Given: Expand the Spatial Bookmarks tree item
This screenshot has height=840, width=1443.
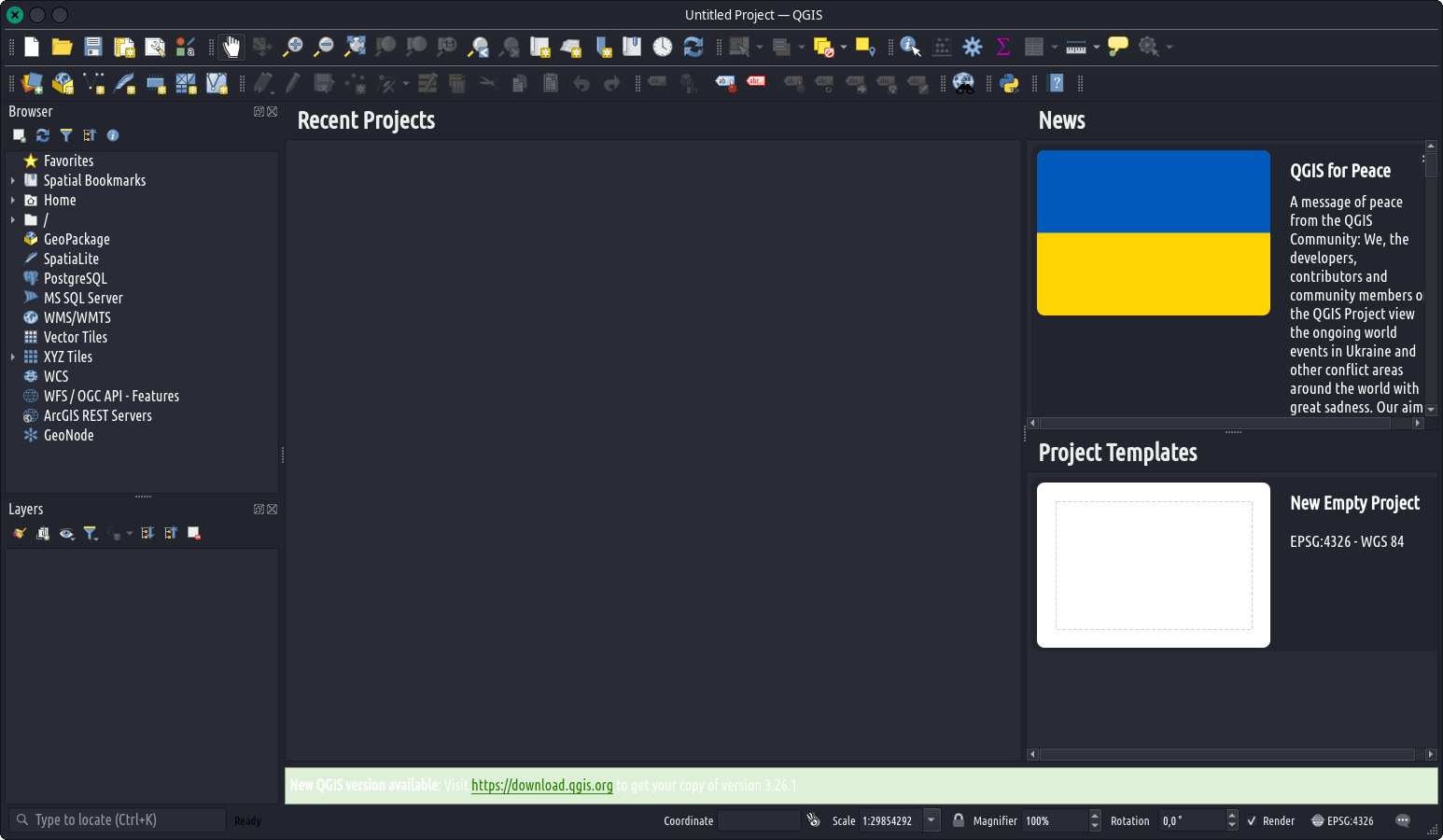Looking at the screenshot, I should point(13,180).
